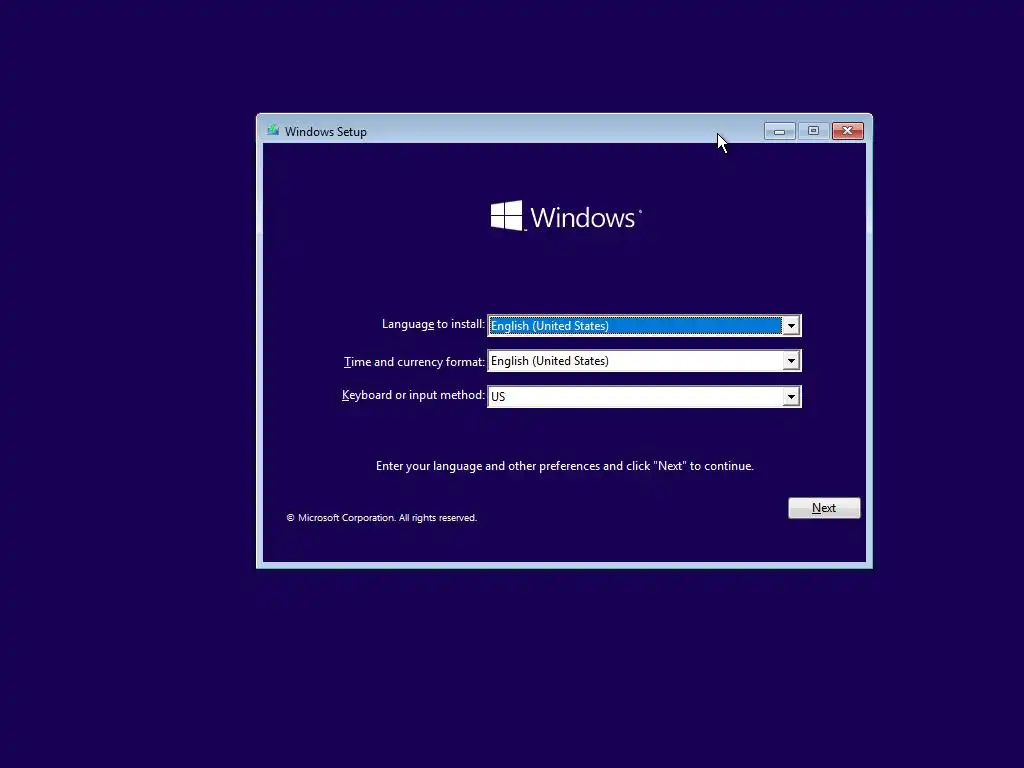The image size is (1024, 768).
Task: Close the Windows Setup window
Action: click(x=848, y=131)
